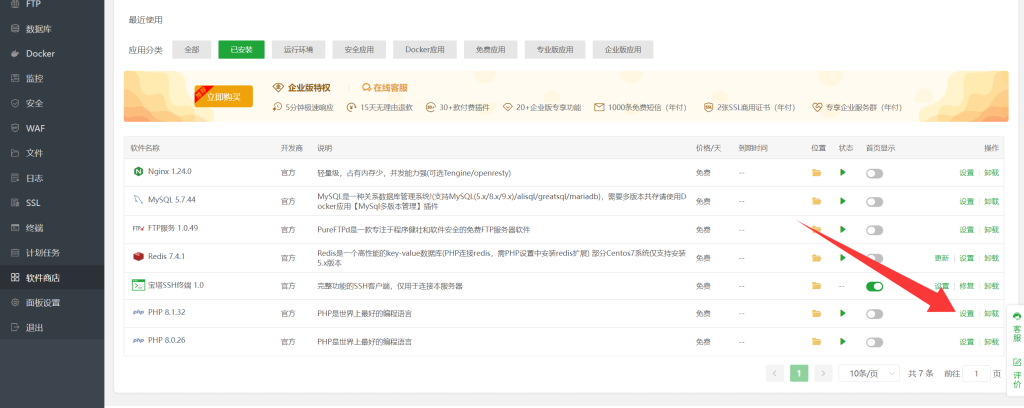Click 设置 link for PHP 8.1.32

pos(966,313)
